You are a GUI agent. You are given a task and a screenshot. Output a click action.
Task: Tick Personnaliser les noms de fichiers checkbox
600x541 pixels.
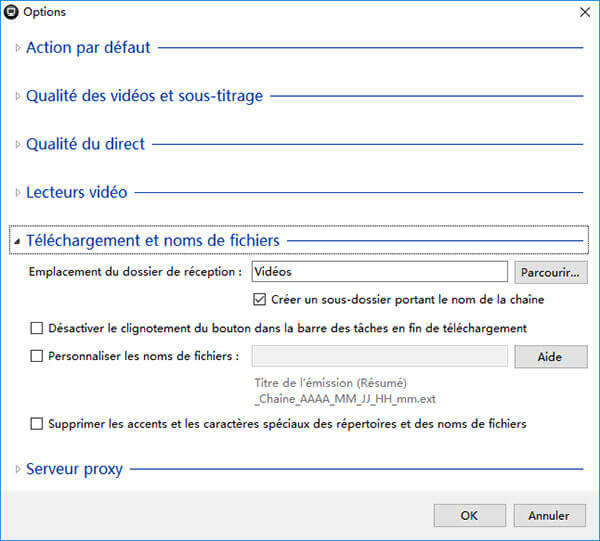pyautogui.click(x=37, y=356)
